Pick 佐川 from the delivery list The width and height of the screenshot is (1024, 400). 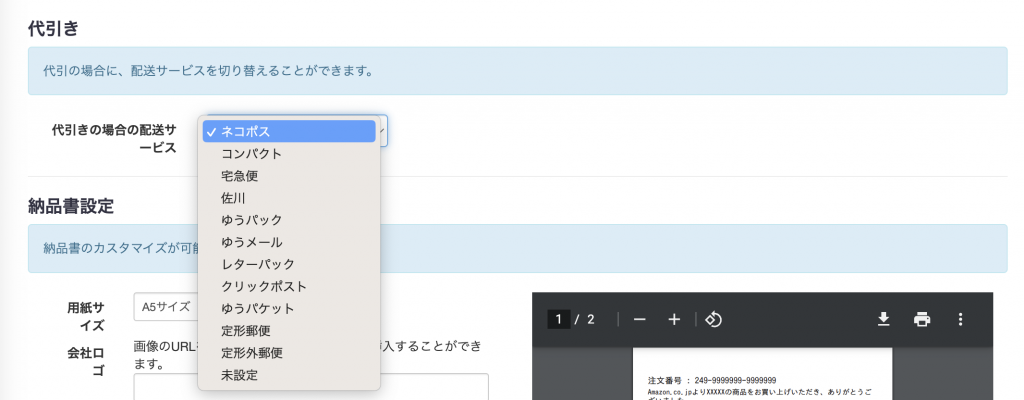click(289, 198)
